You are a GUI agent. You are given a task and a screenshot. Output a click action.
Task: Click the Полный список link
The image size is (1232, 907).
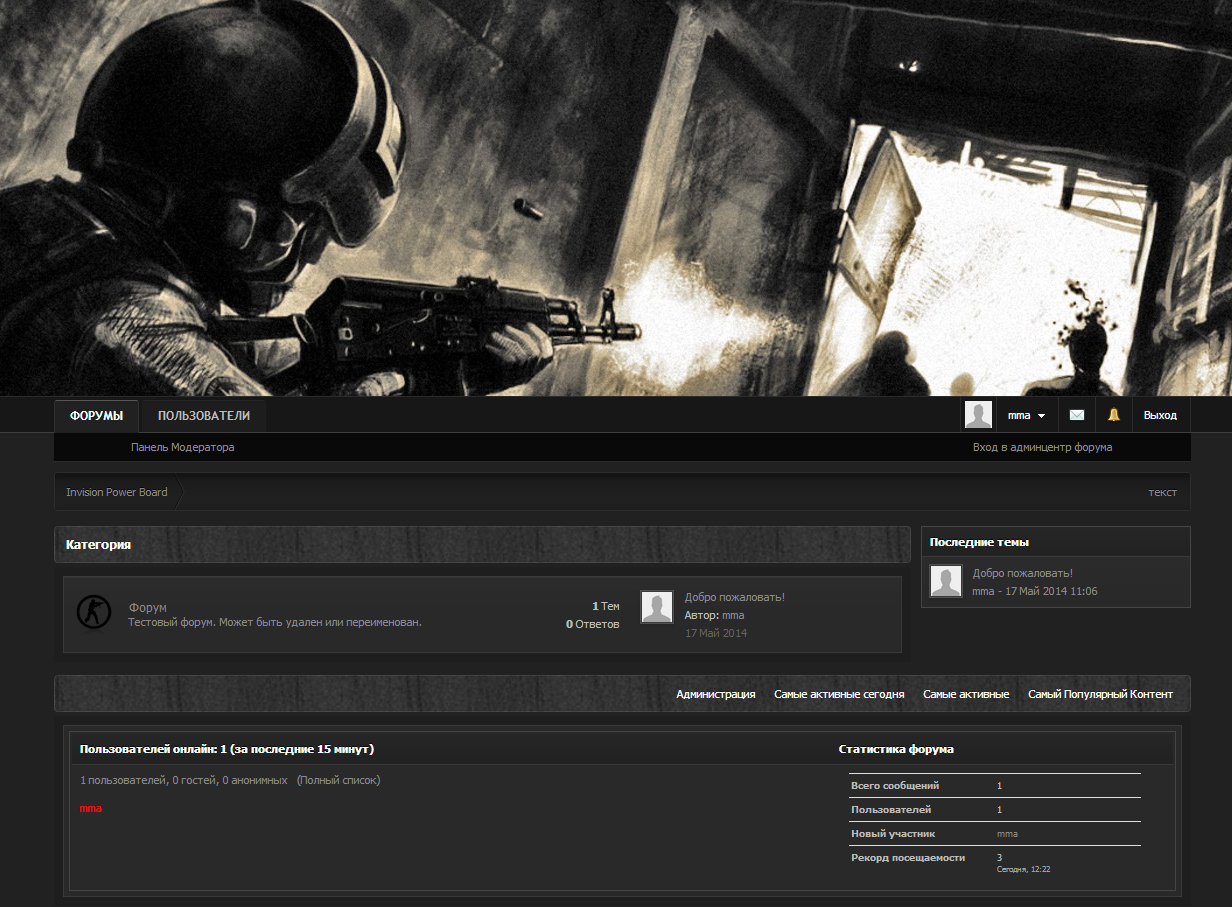tap(339, 780)
